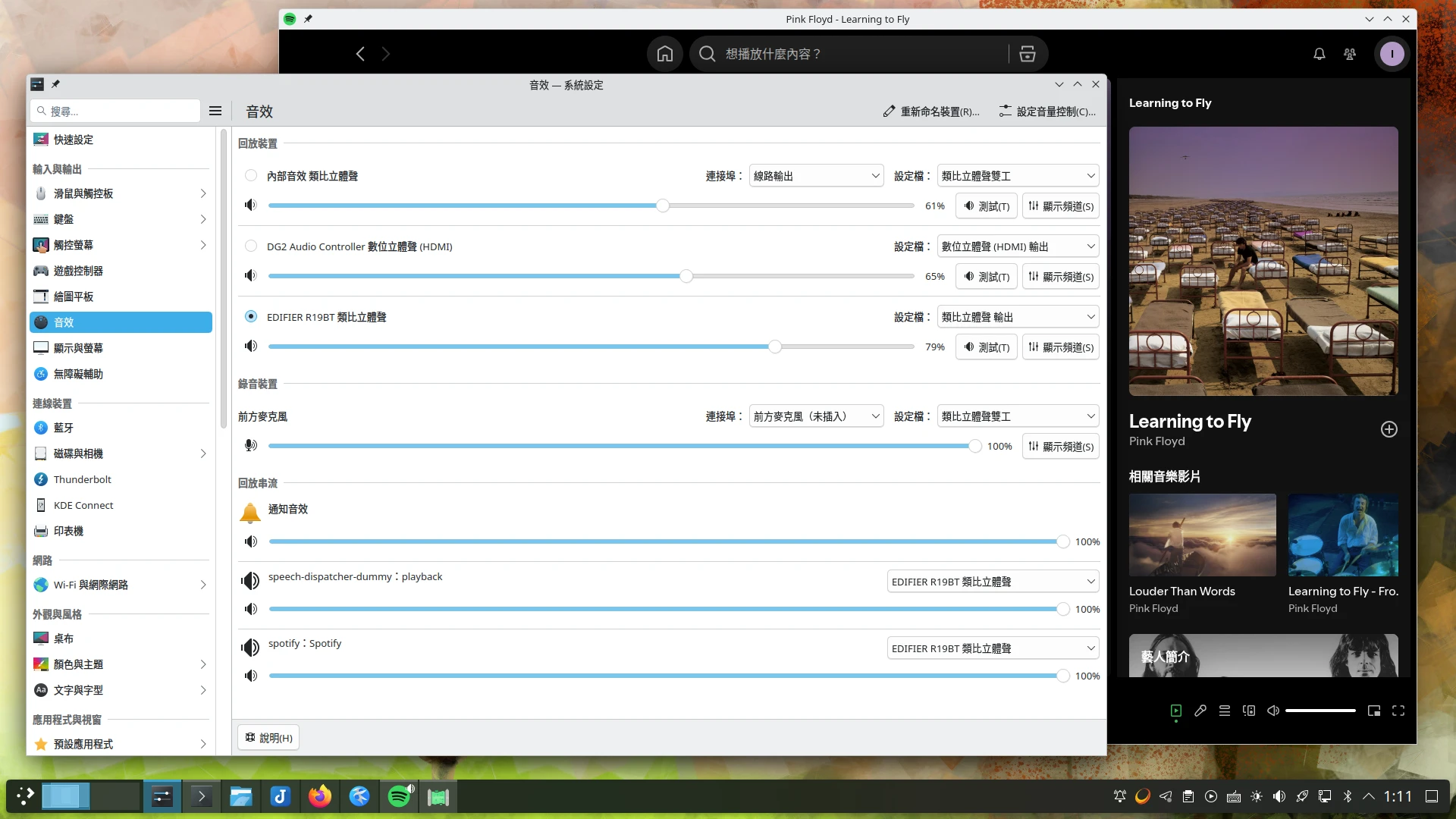
Task: Add Learning to Fly to library
Action: click(x=1389, y=429)
